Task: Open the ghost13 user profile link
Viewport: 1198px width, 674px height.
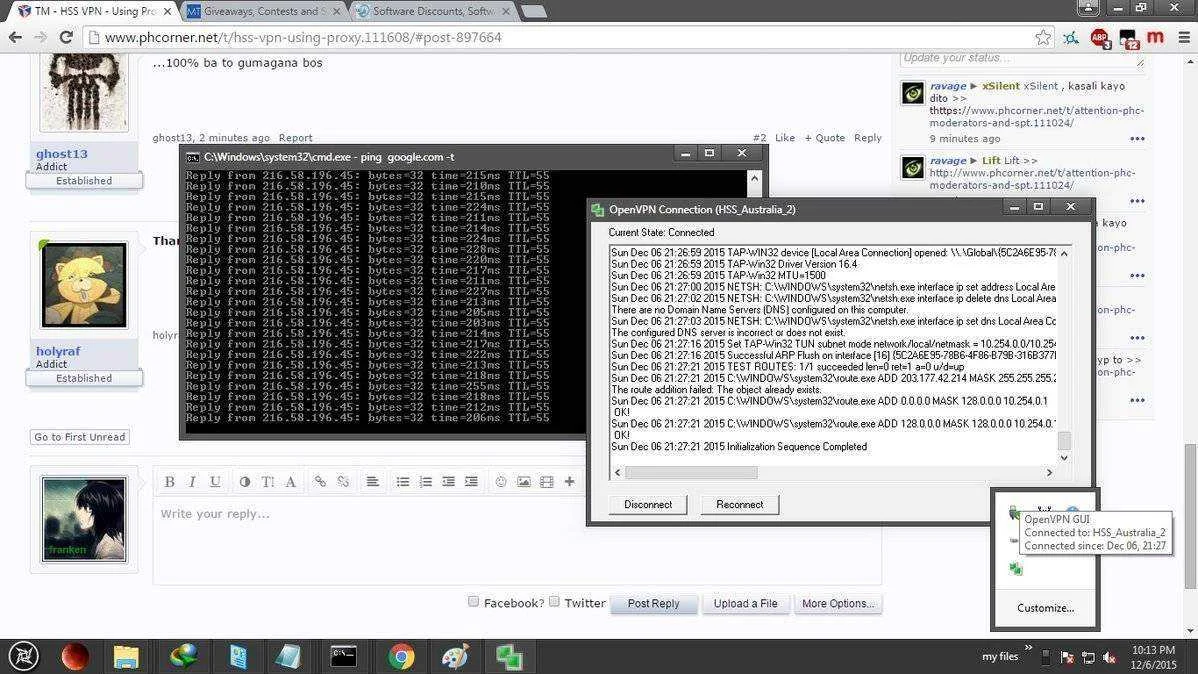Action: coord(62,154)
